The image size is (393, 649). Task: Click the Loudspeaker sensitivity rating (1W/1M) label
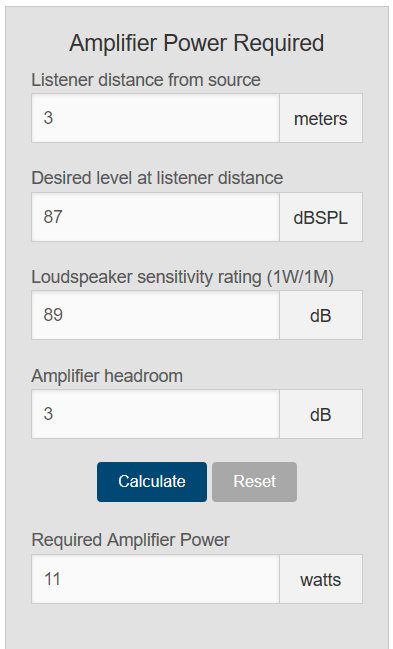183,277
